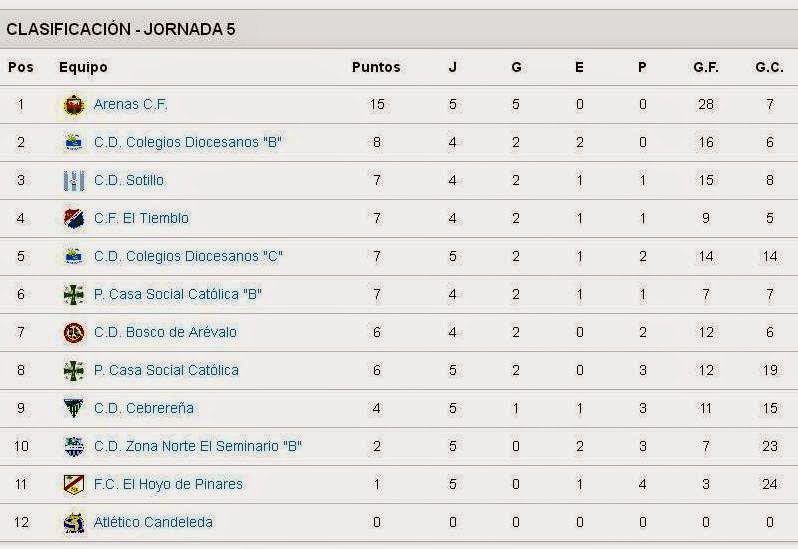Screen dimensions: 798x549
Task: Click the F.C. El Hoyo de Pinares shield
Action: (x=74, y=484)
